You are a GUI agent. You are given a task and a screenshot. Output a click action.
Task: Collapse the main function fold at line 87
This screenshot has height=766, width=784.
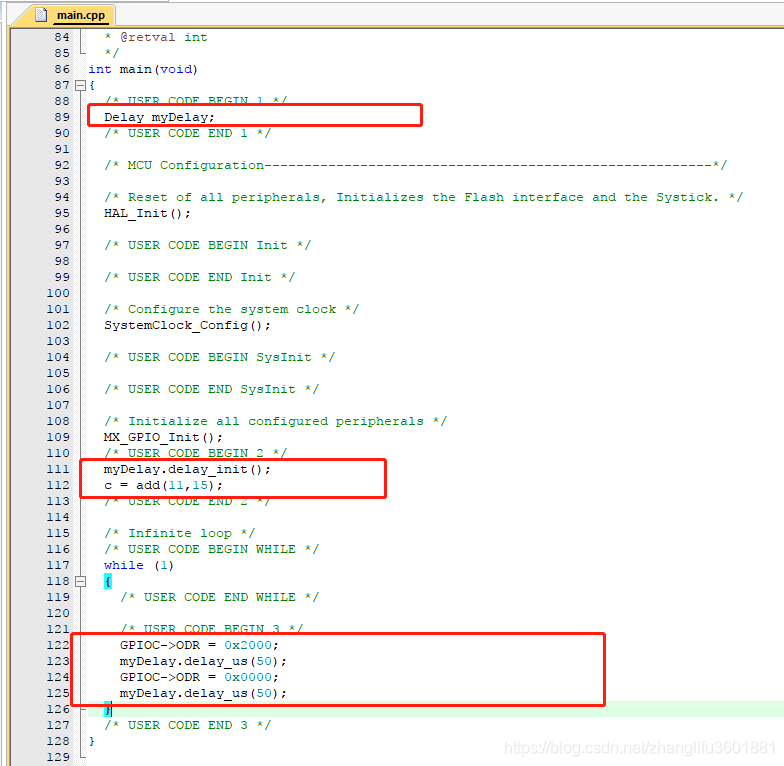coord(80,86)
